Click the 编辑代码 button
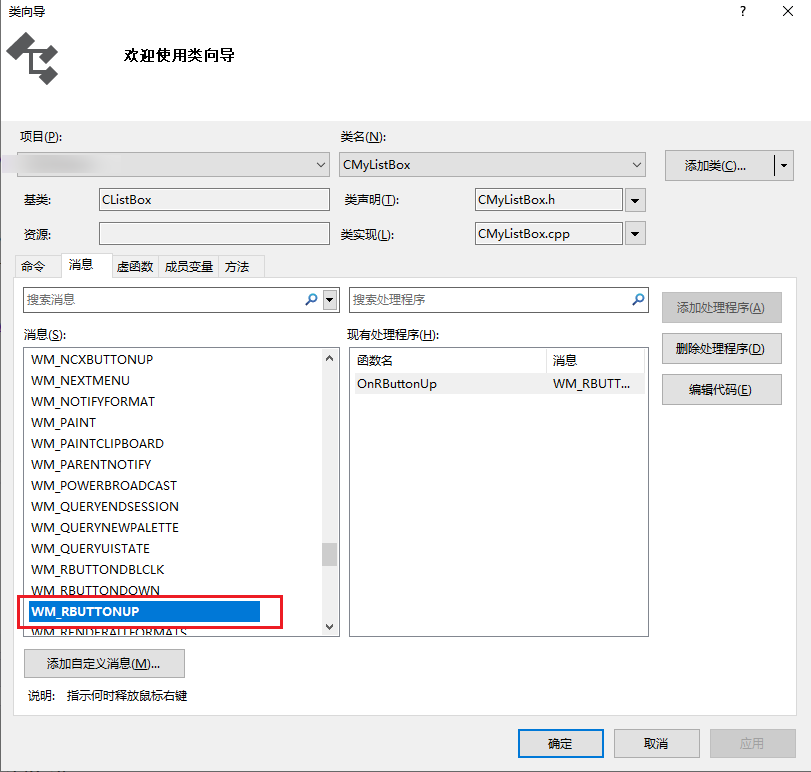This screenshot has width=811, height=772. pyautogui.click(x=721, y=390)
